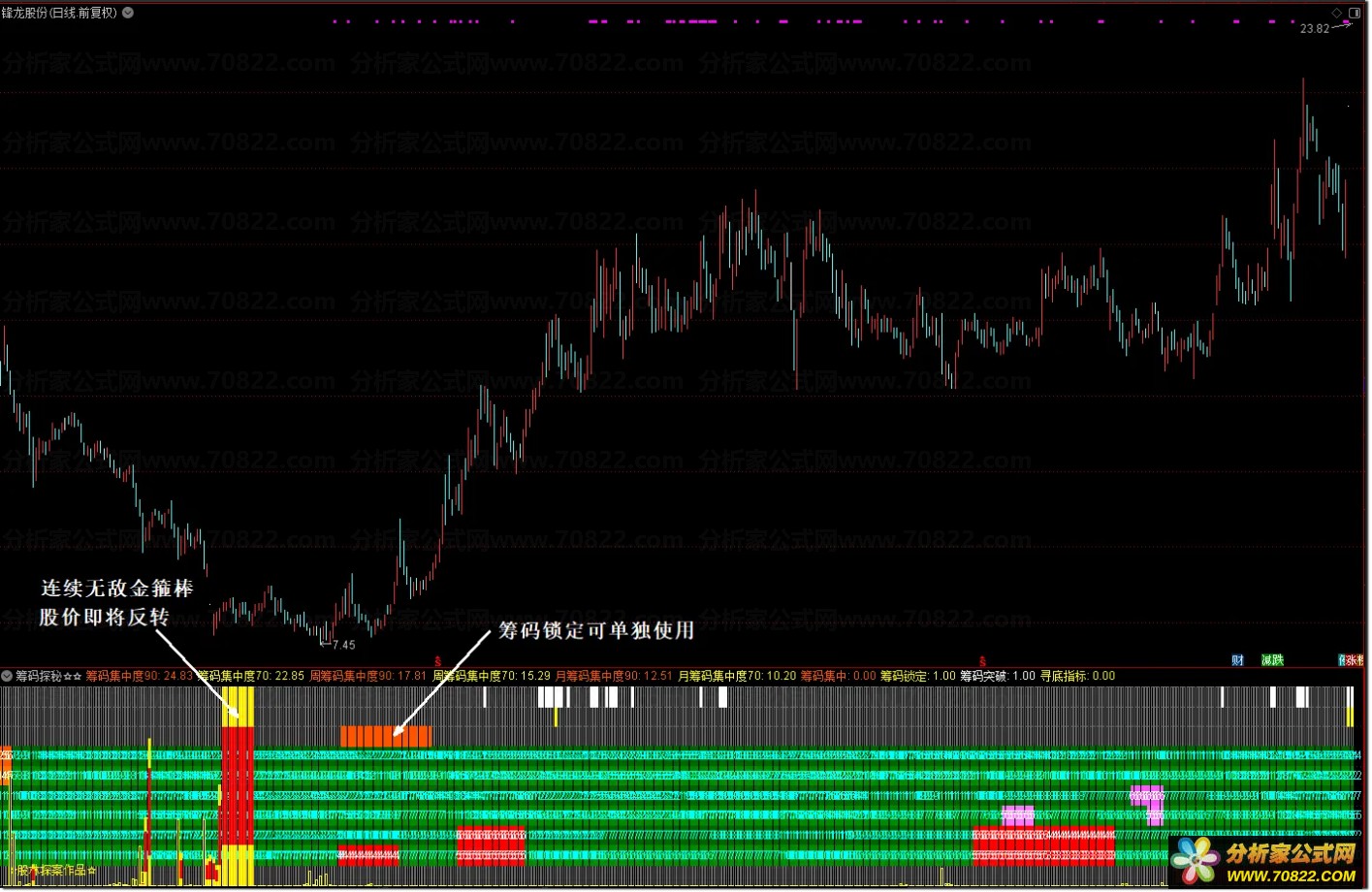Click the 筹码锁定 indicator label
Viewport: 1372px width, 892px height.
(917, 676)
